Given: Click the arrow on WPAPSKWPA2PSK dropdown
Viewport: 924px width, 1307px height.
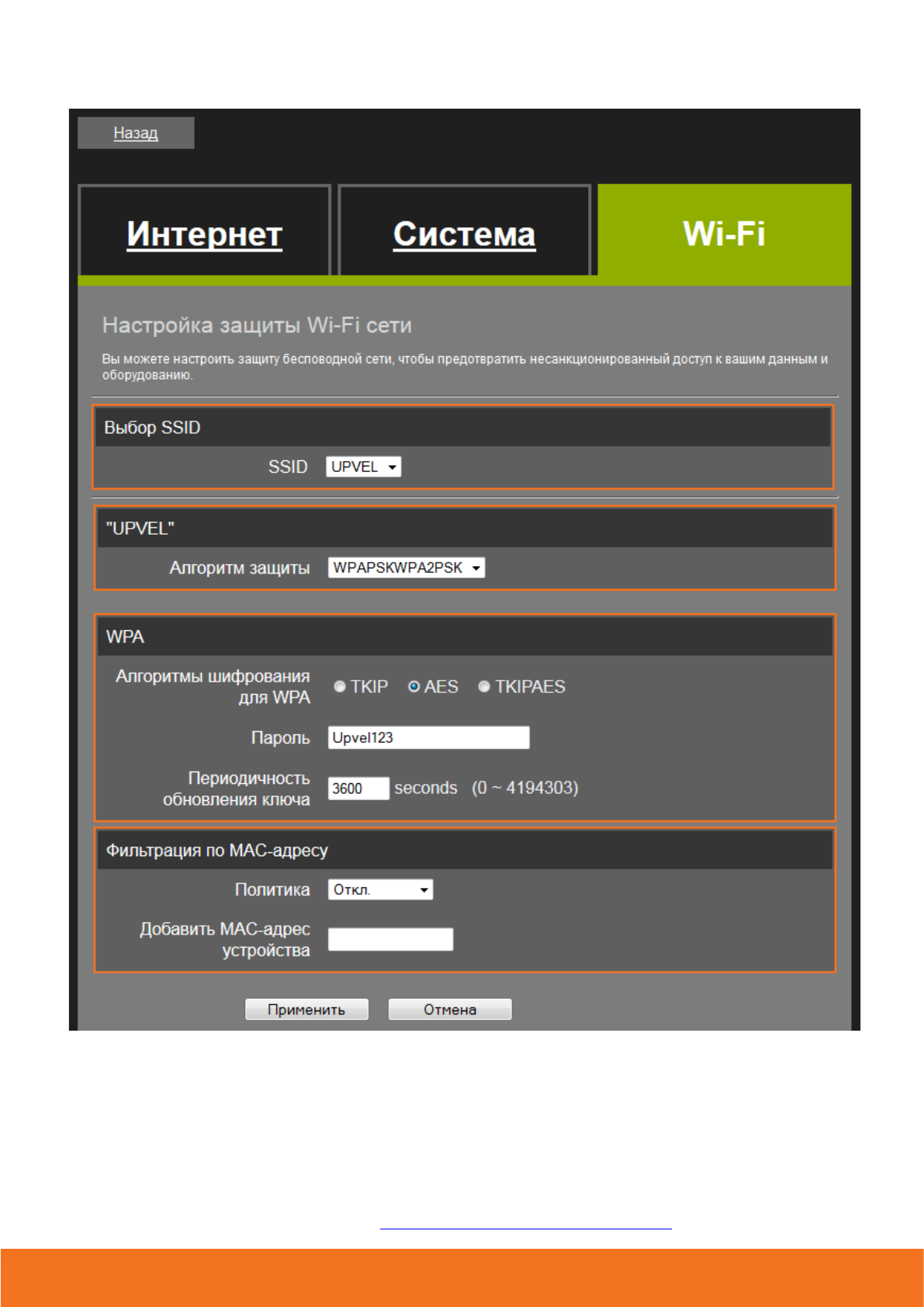Looking at the screenshot, I should 476,568.
